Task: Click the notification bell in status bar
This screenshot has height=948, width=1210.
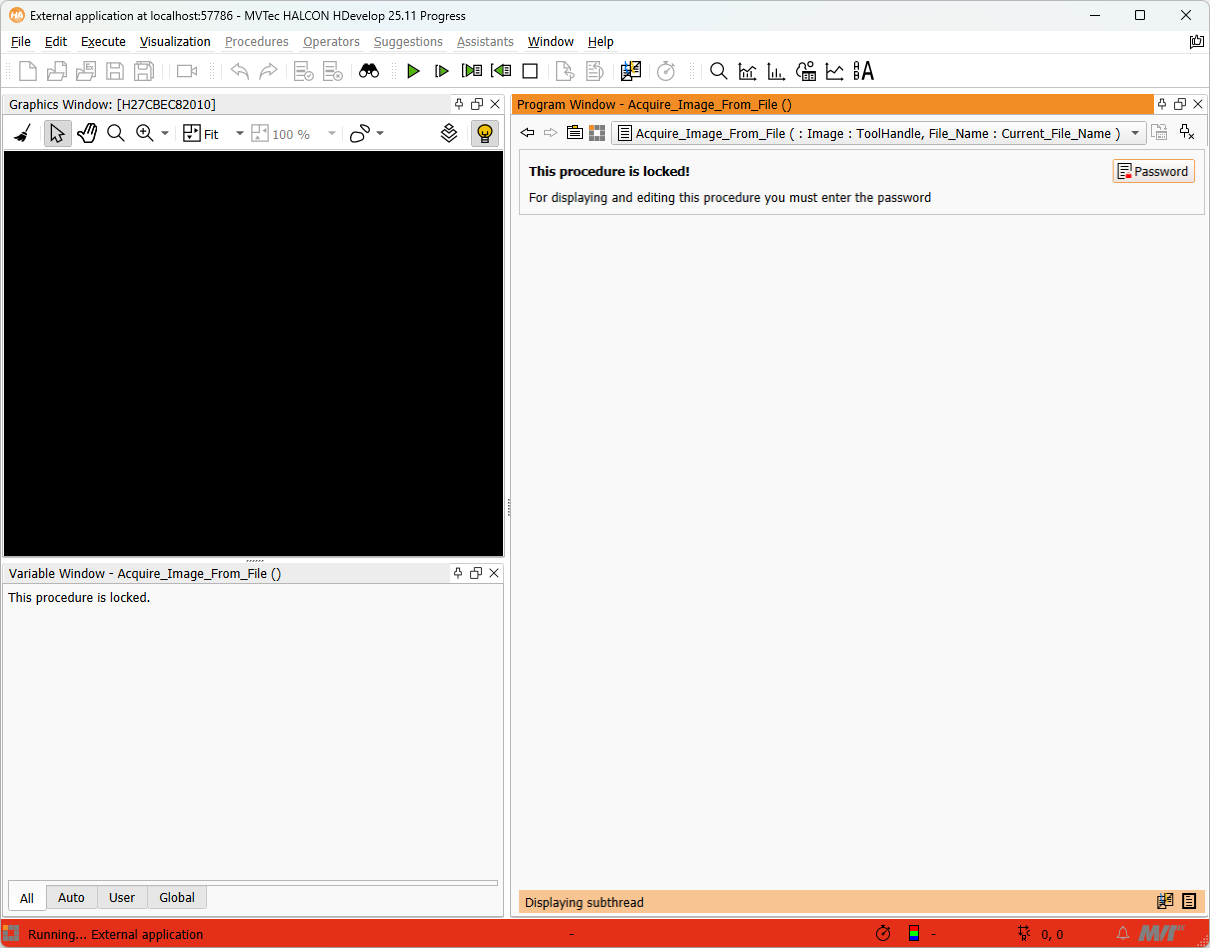Action: pyautogui.click(x=1123, y=934)
